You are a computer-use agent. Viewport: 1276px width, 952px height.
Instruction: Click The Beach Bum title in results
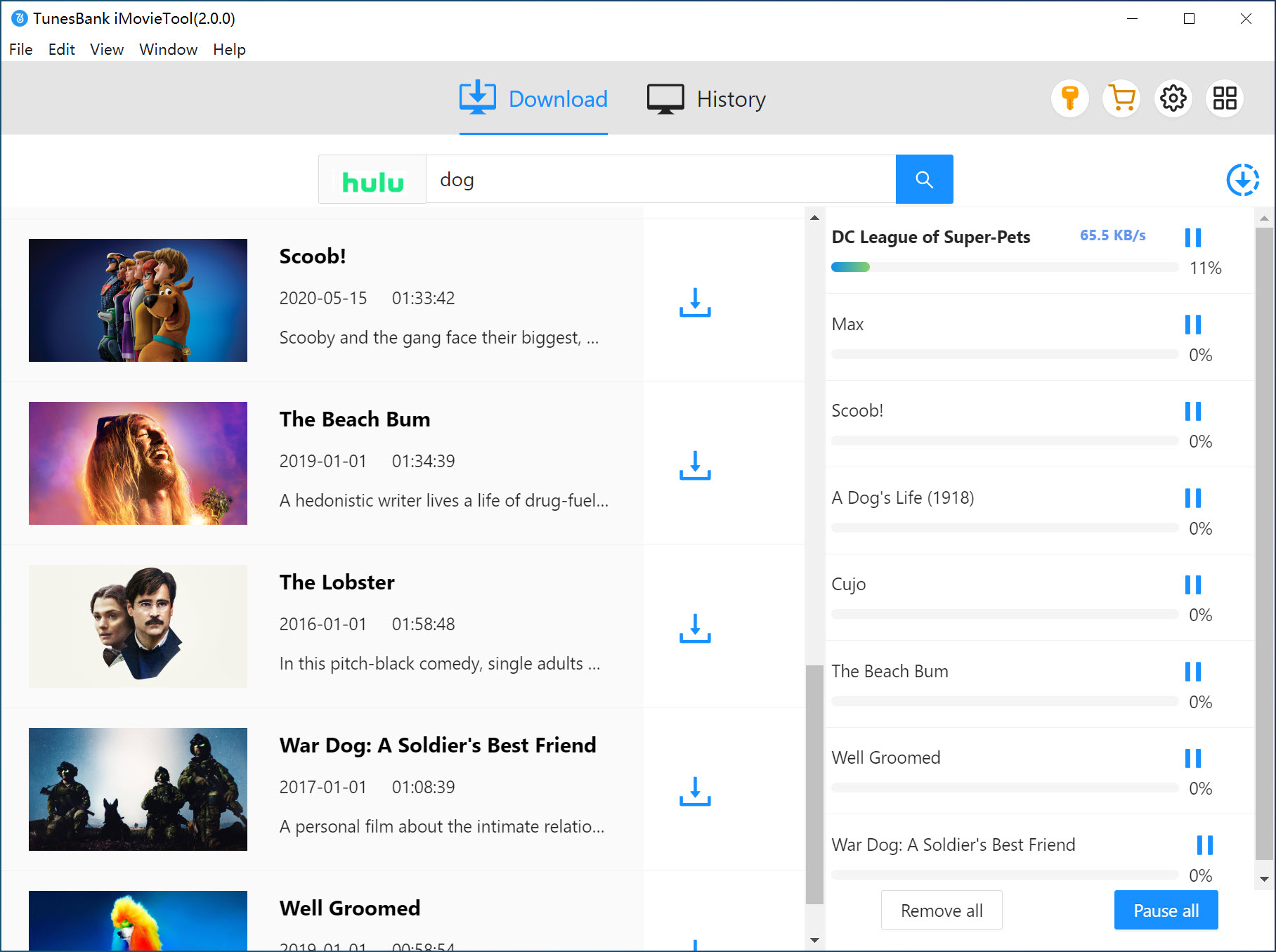(355, 419)
